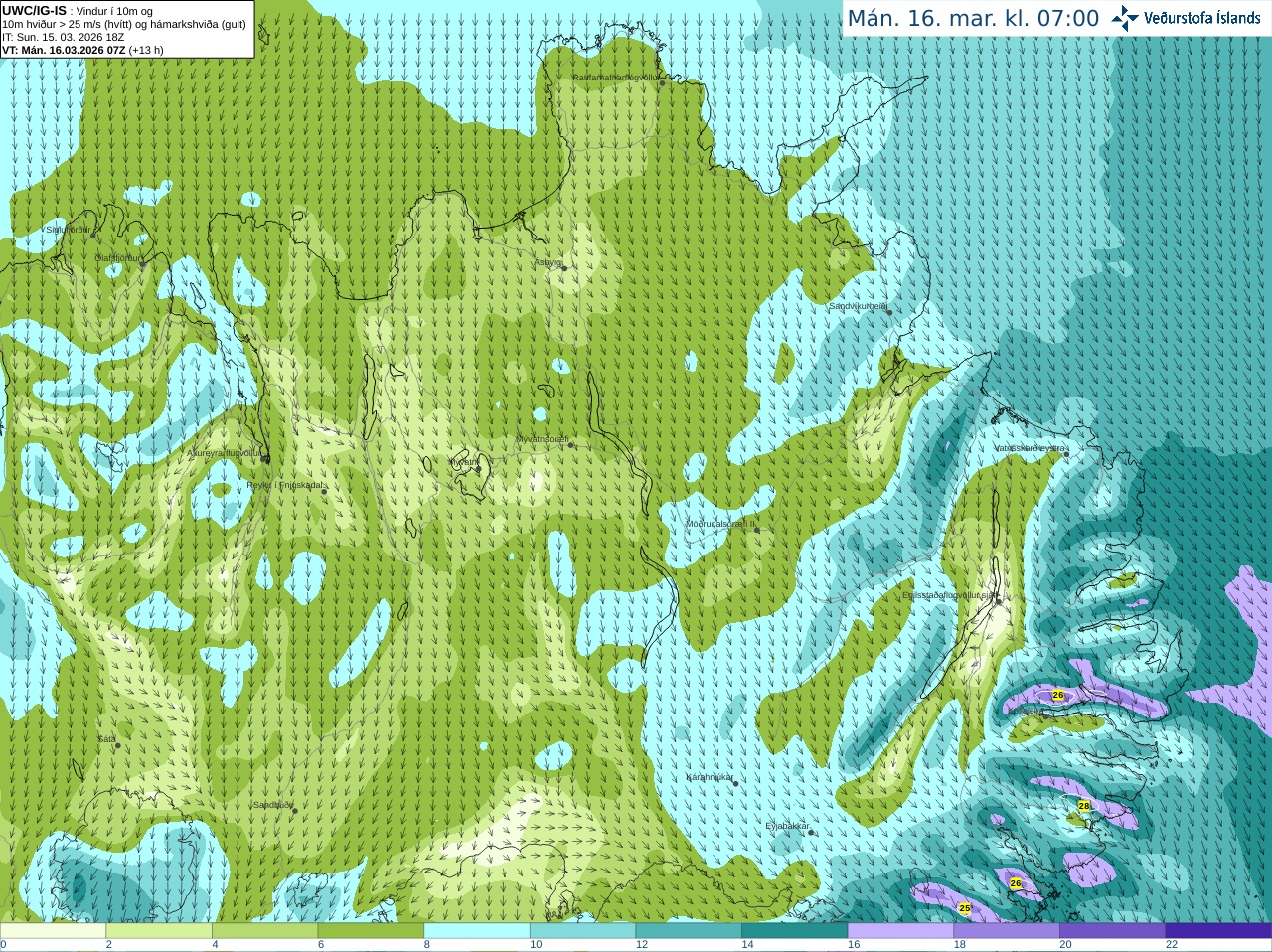Click the 2–4 m/s light green swatch
Viewport: 1272px width, 952px height.
(x=159, y=931)
